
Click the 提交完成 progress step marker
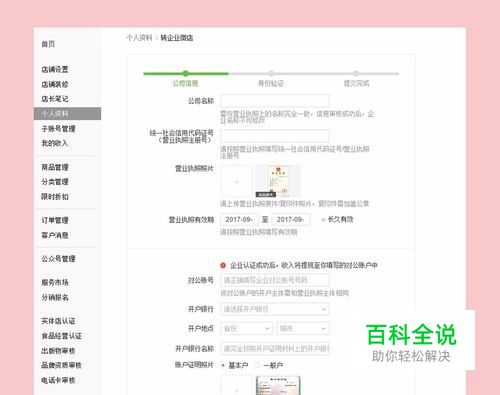click(356, 74)
